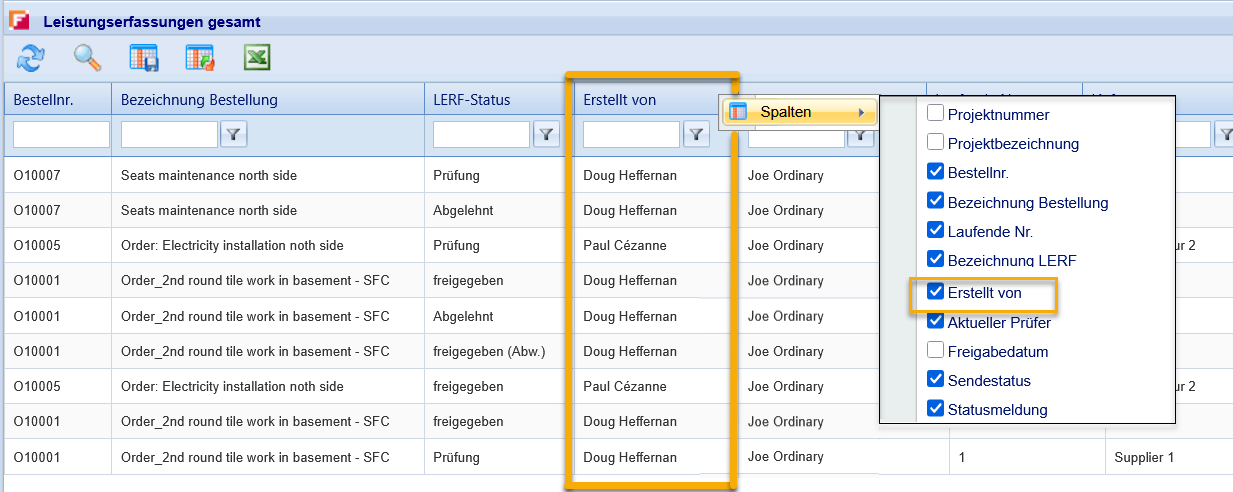Uncheck the Erstellt von column checkbox
Screen dimensions: 1233x492
click(x=936, y=293)
